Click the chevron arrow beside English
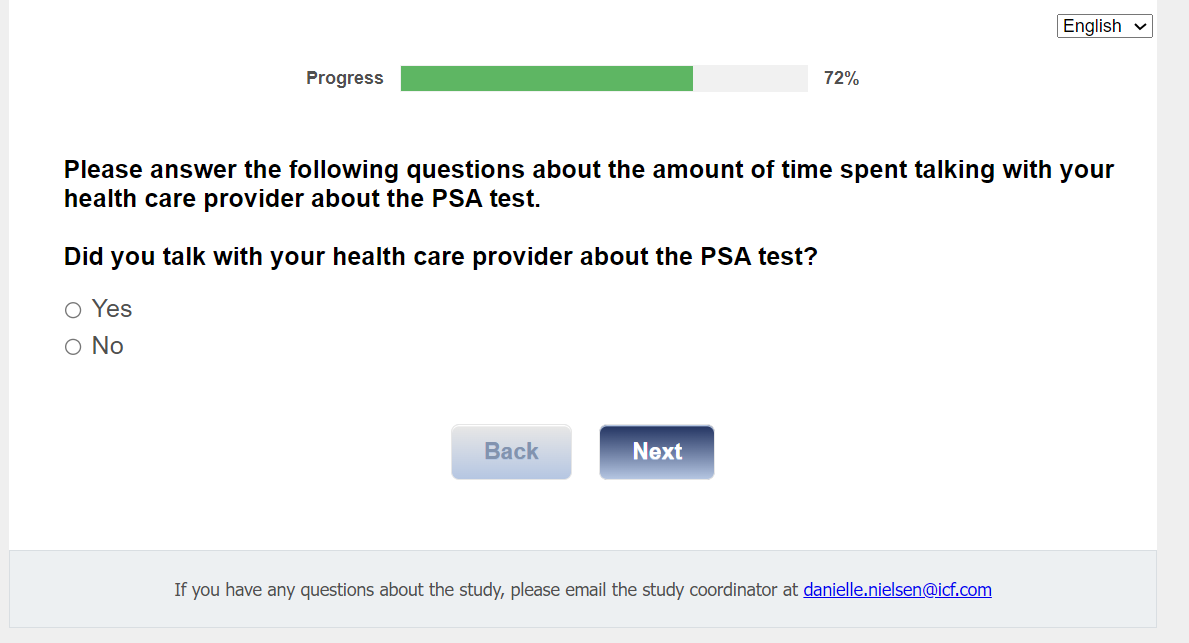Viewport: 1189px width, 643px height. coord(1140,27)
